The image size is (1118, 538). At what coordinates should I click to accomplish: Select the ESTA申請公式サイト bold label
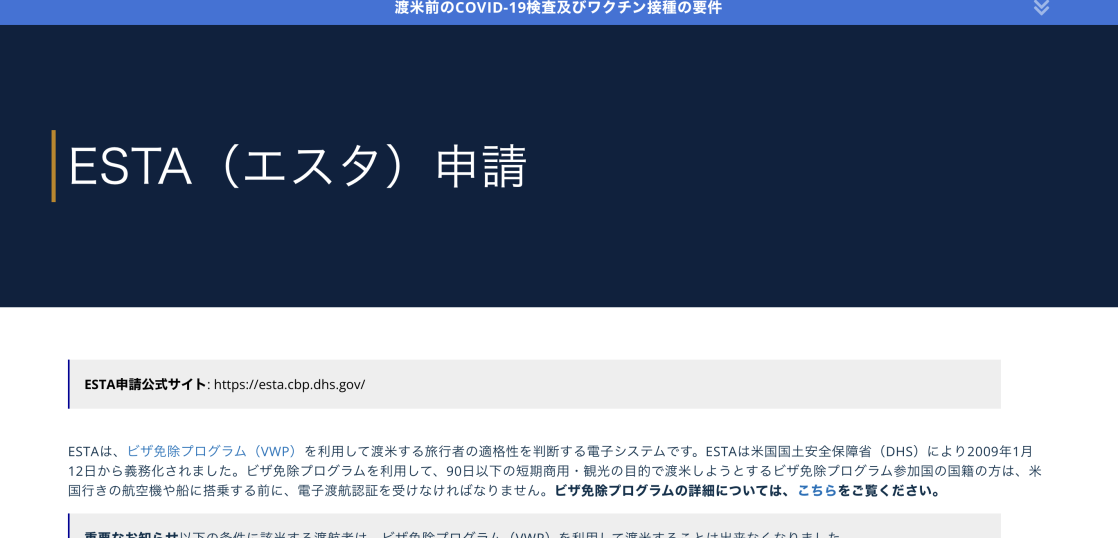[145, 384]
